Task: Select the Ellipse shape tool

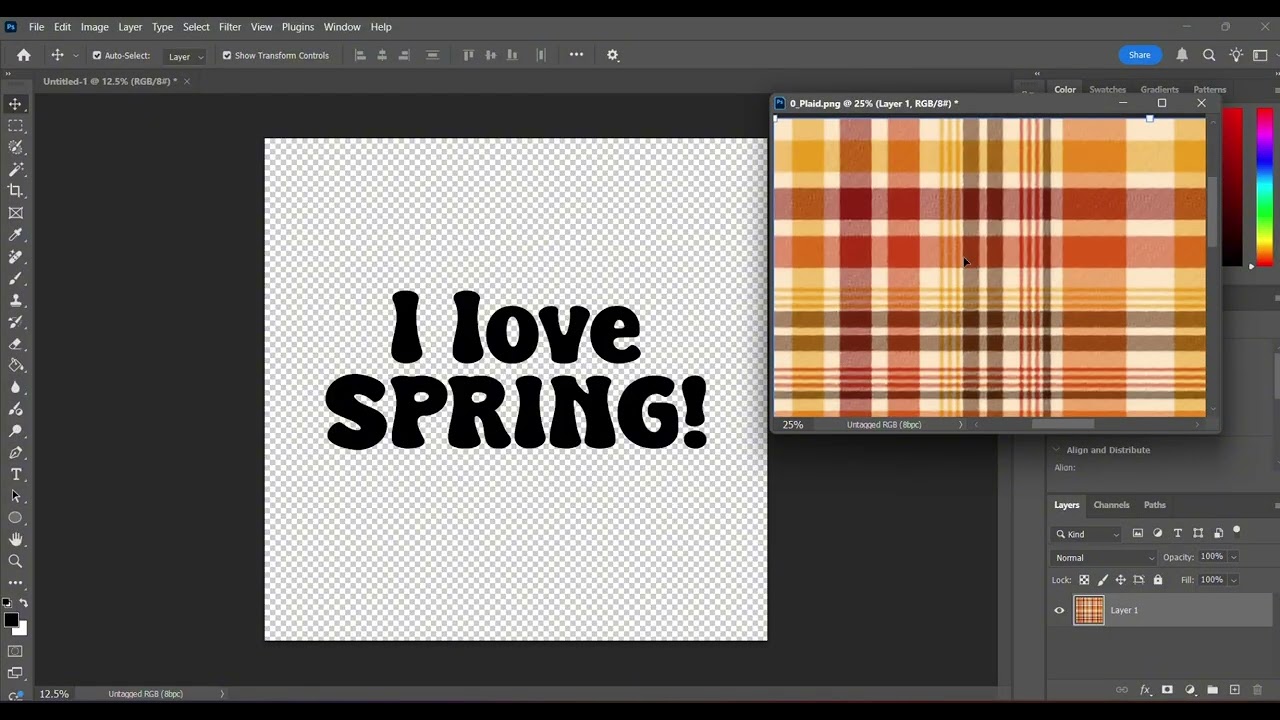Action: [x=15, y=518]
